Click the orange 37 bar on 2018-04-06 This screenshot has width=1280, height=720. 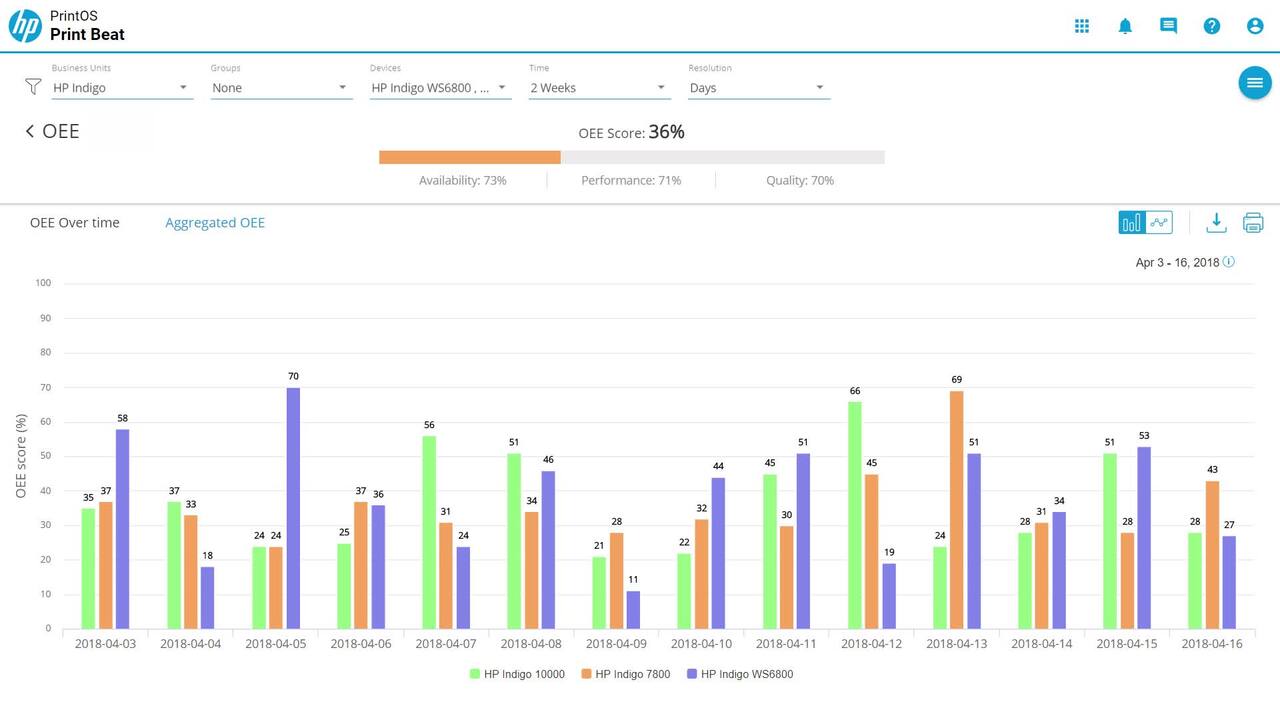[361, 565]
